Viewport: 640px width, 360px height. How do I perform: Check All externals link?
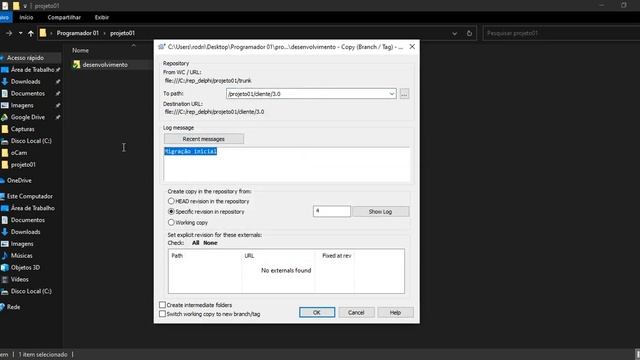pos(196,243)
